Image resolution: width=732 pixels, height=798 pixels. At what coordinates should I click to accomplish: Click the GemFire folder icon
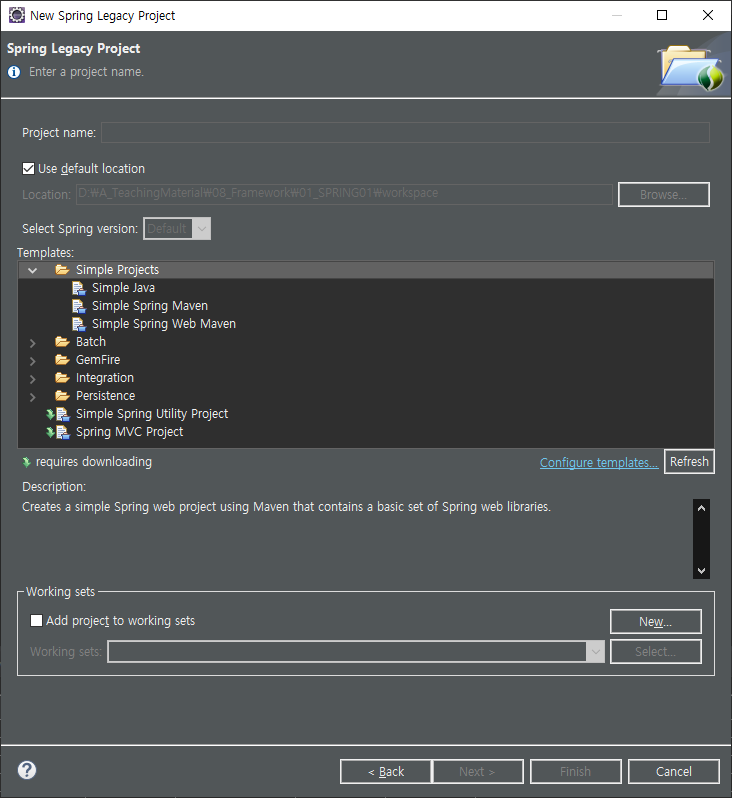(62, 360)
